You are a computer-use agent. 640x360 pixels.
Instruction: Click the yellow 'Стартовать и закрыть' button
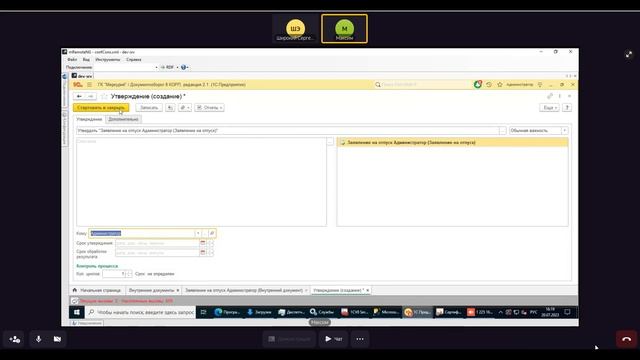pos(101,107)
